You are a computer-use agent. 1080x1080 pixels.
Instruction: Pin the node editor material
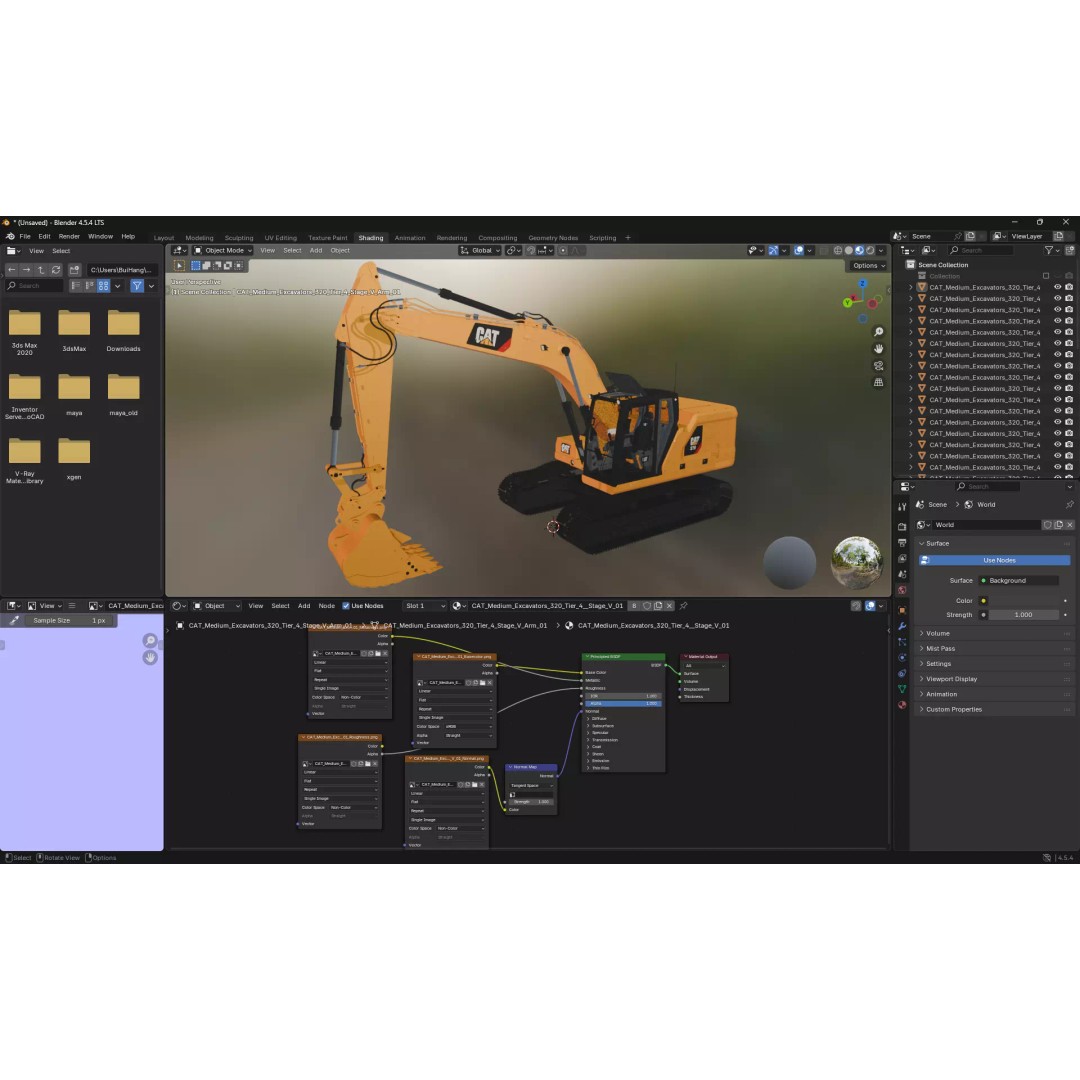pyautogui.click(x=683, y=606)
